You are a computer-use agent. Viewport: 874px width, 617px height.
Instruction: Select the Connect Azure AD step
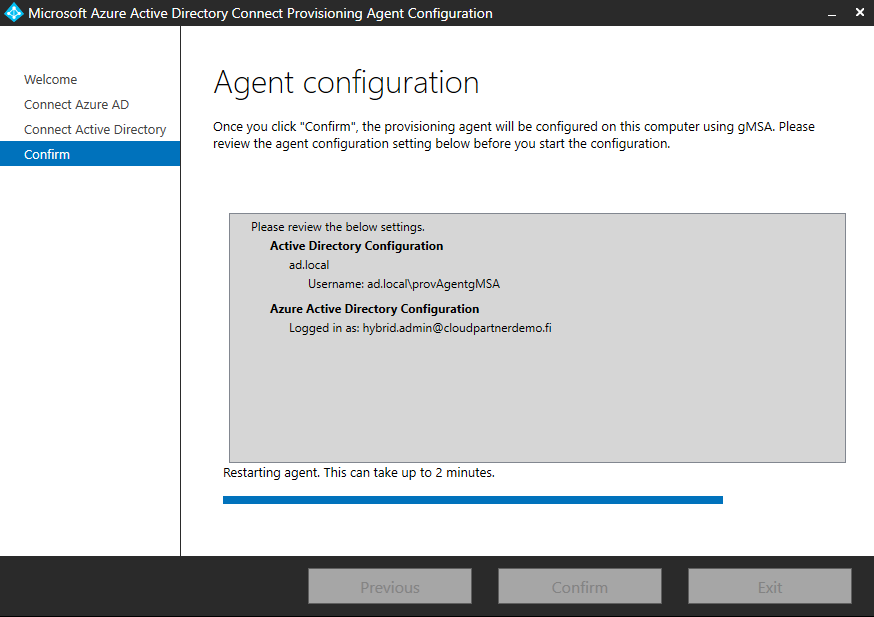[x=76, y=105]
